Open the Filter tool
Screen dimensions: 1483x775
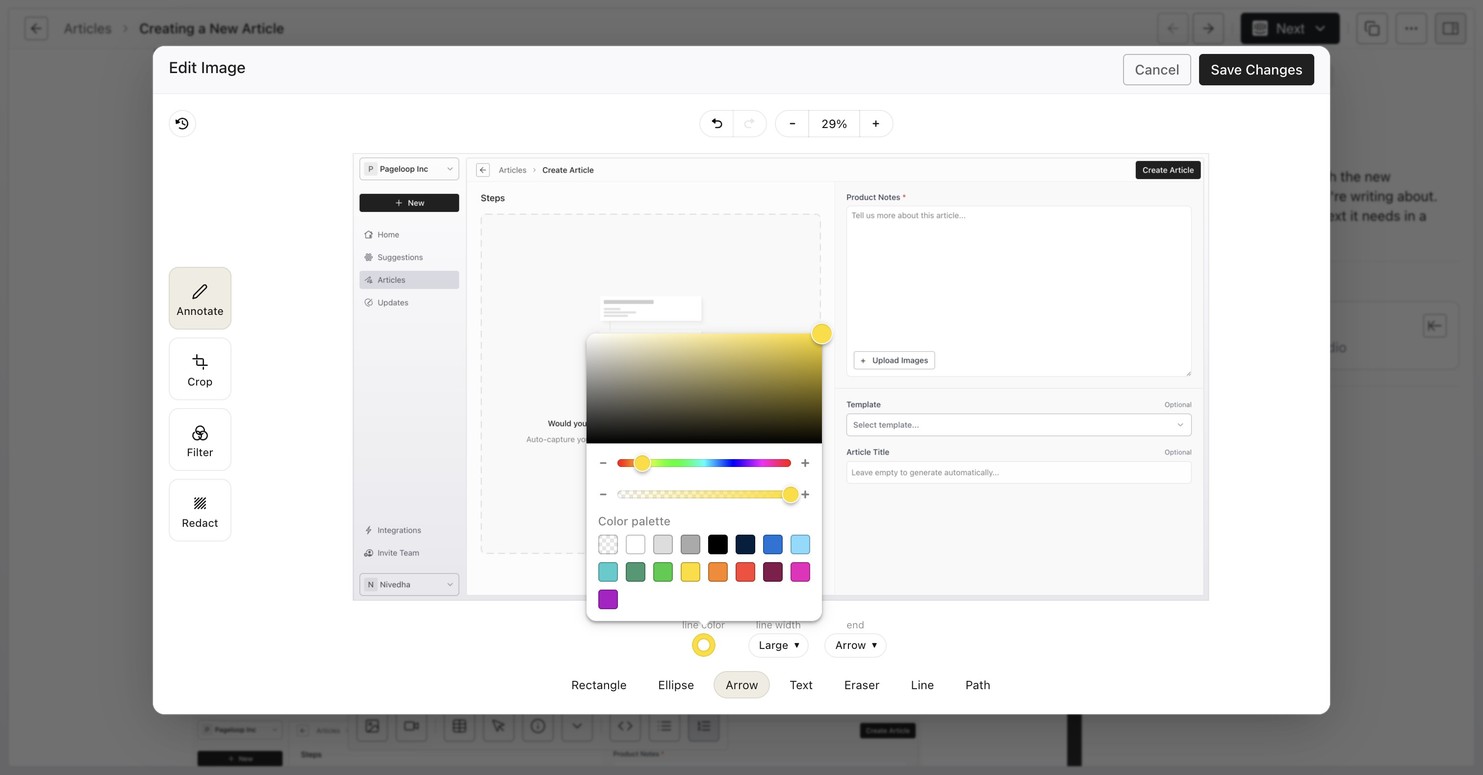[x=200, y=440]
